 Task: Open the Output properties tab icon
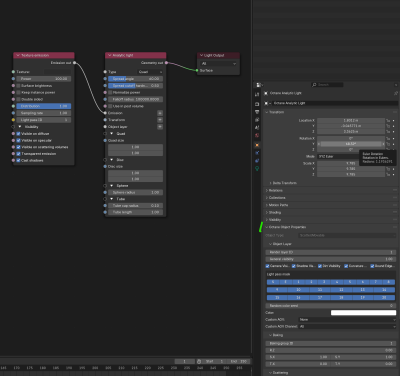(257, 112)
